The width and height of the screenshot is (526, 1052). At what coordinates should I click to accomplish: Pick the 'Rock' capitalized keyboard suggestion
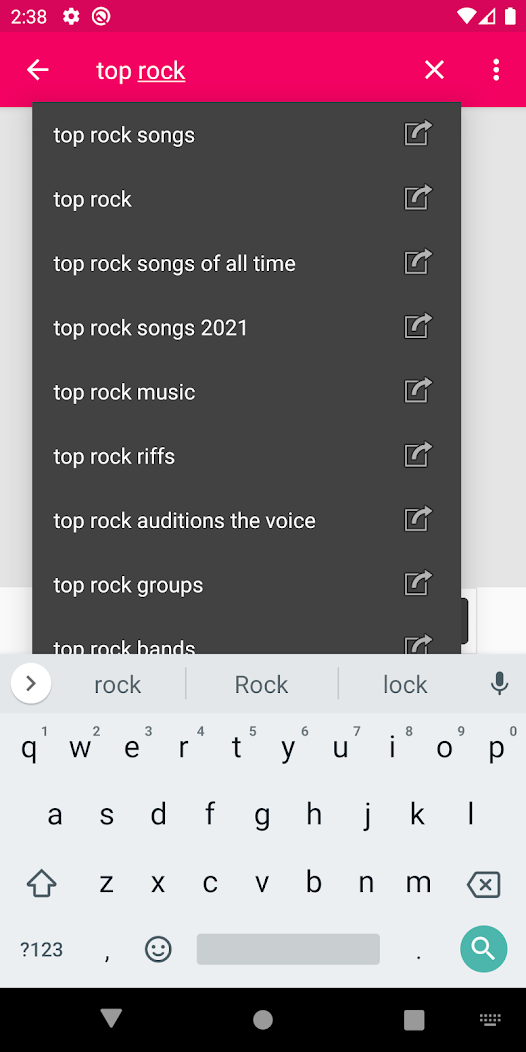coord(261,684)
